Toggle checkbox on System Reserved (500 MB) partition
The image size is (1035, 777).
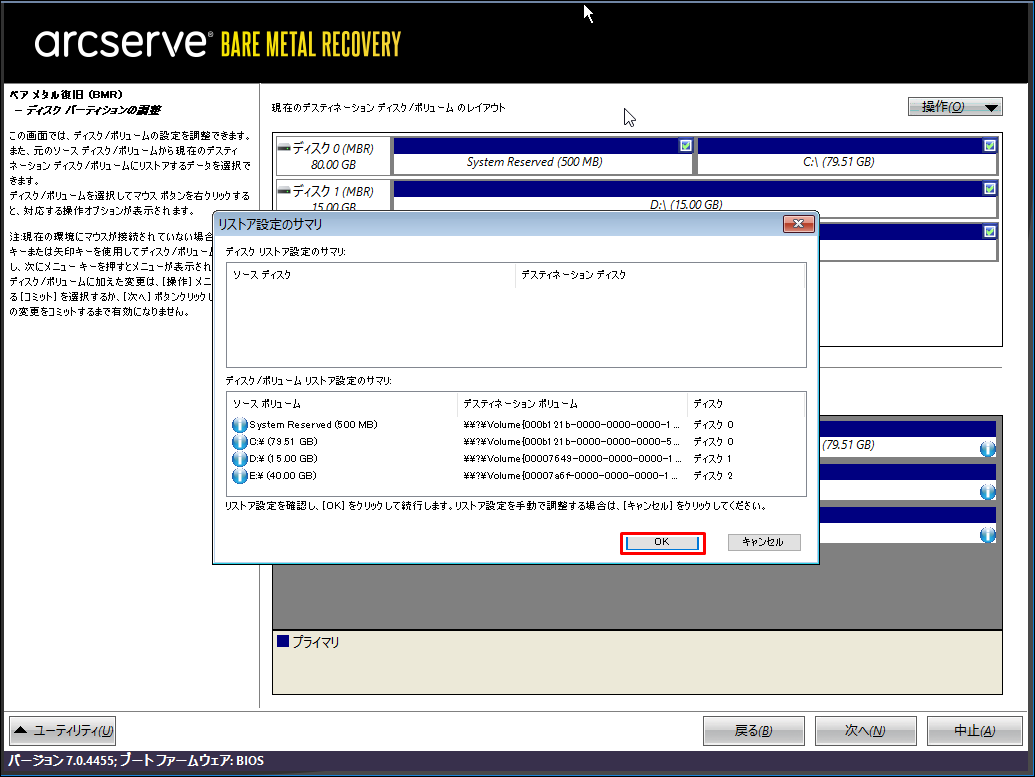point(686,145)
